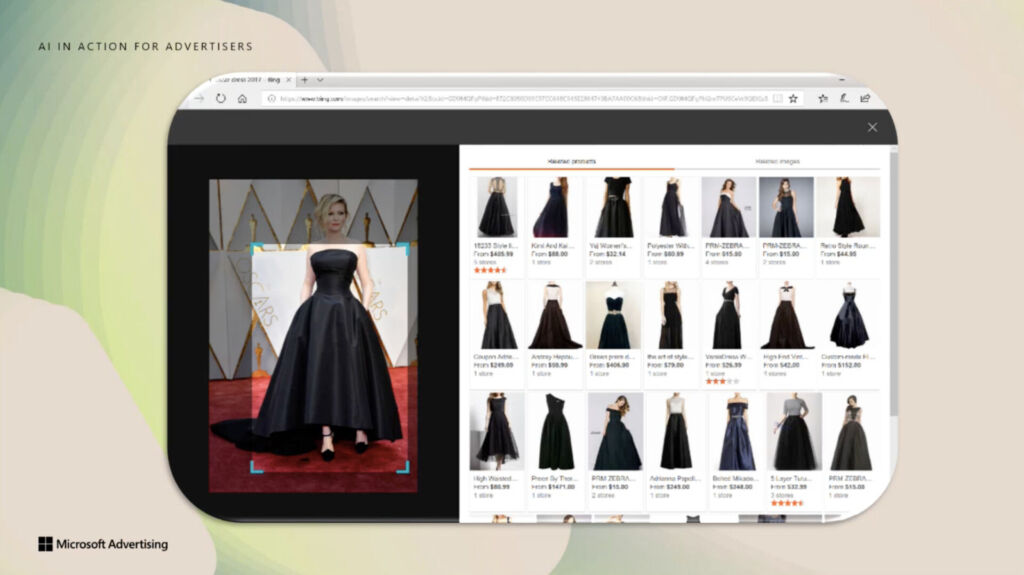This screenshot has width=1024, height=575.
Task: Open the dress thumbnail priced $249.00
Action: tap(498, 316)
